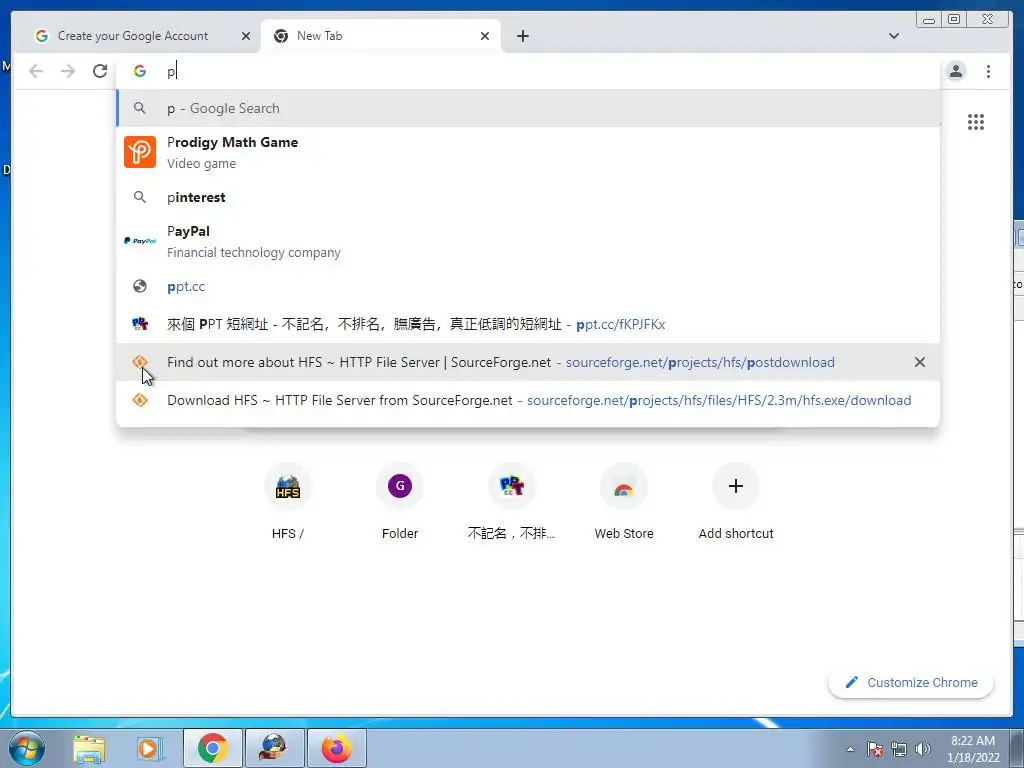Remove the HFS postdownload suggestion with X
Screen dimensions: 1024x768
point(920,362)
